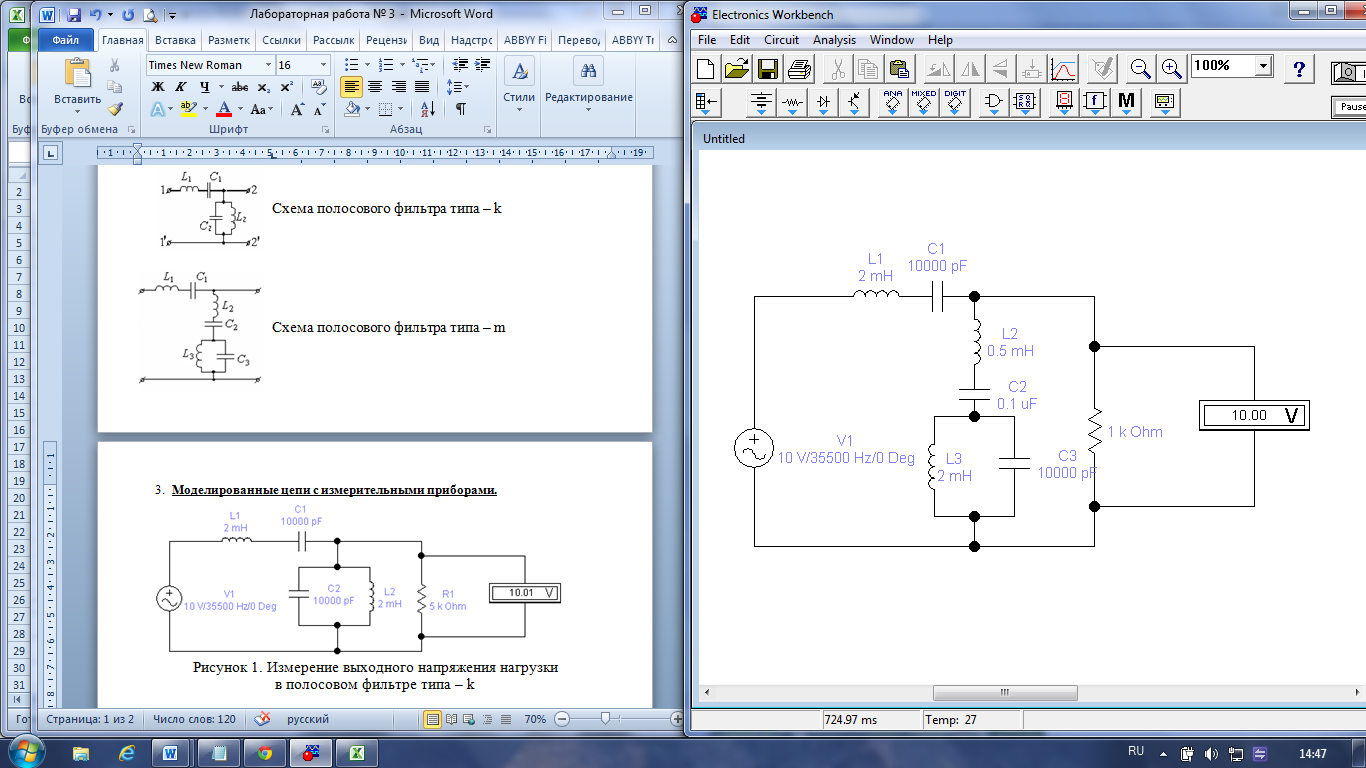Expand the zoom percentage dropdown in Electronics Workbench
The width and height of the screenshot is (1366, 768).
pyautogui.click(x=1263, y=66)
